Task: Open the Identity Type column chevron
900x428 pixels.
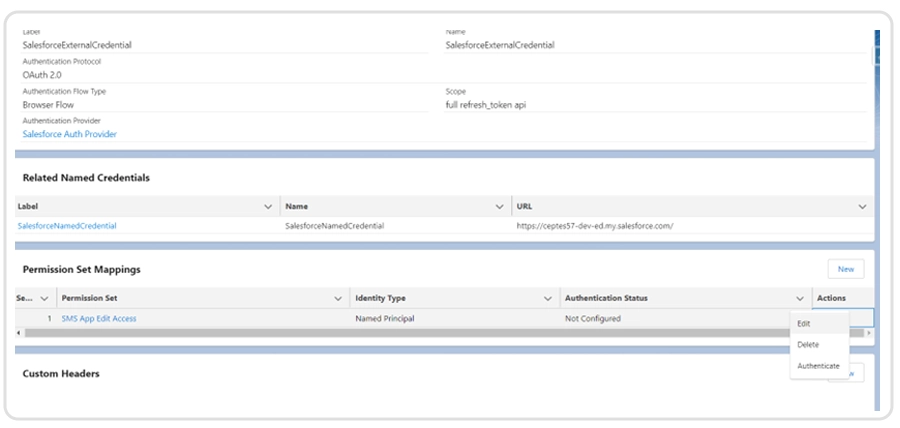Action: [547, 298]
